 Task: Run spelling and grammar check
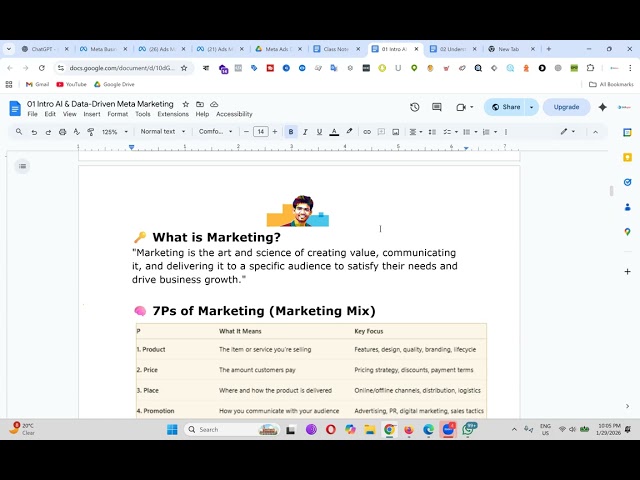tap(76, 131)
